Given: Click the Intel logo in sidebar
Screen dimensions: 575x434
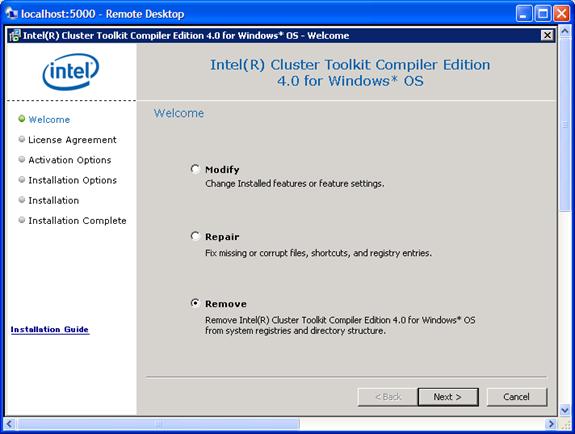Looking at the screenshot, I should tap(71, 71).
